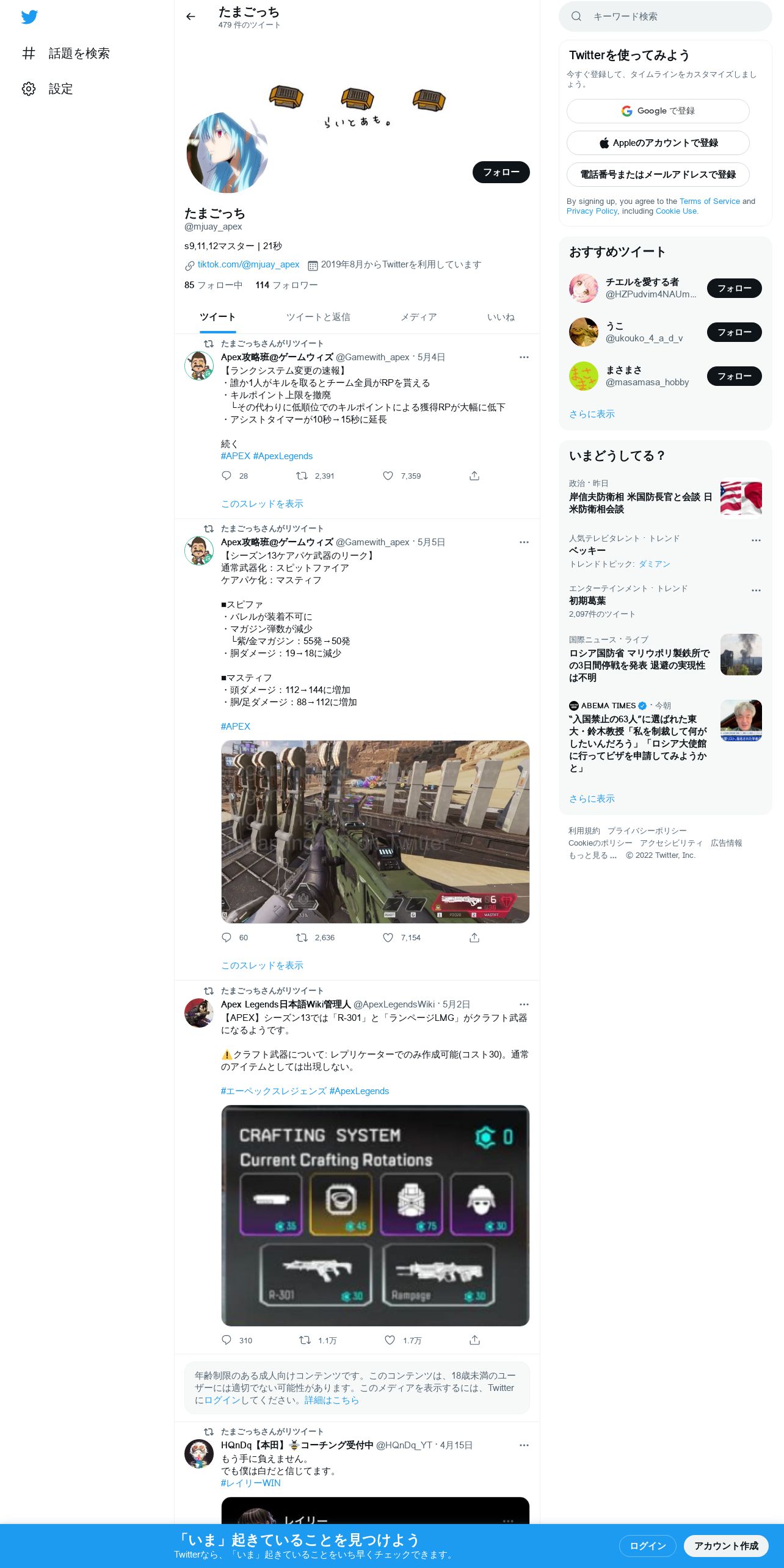Retweet icon showing 2,391
Screen dimensions: 784x1568
[302, 476]
